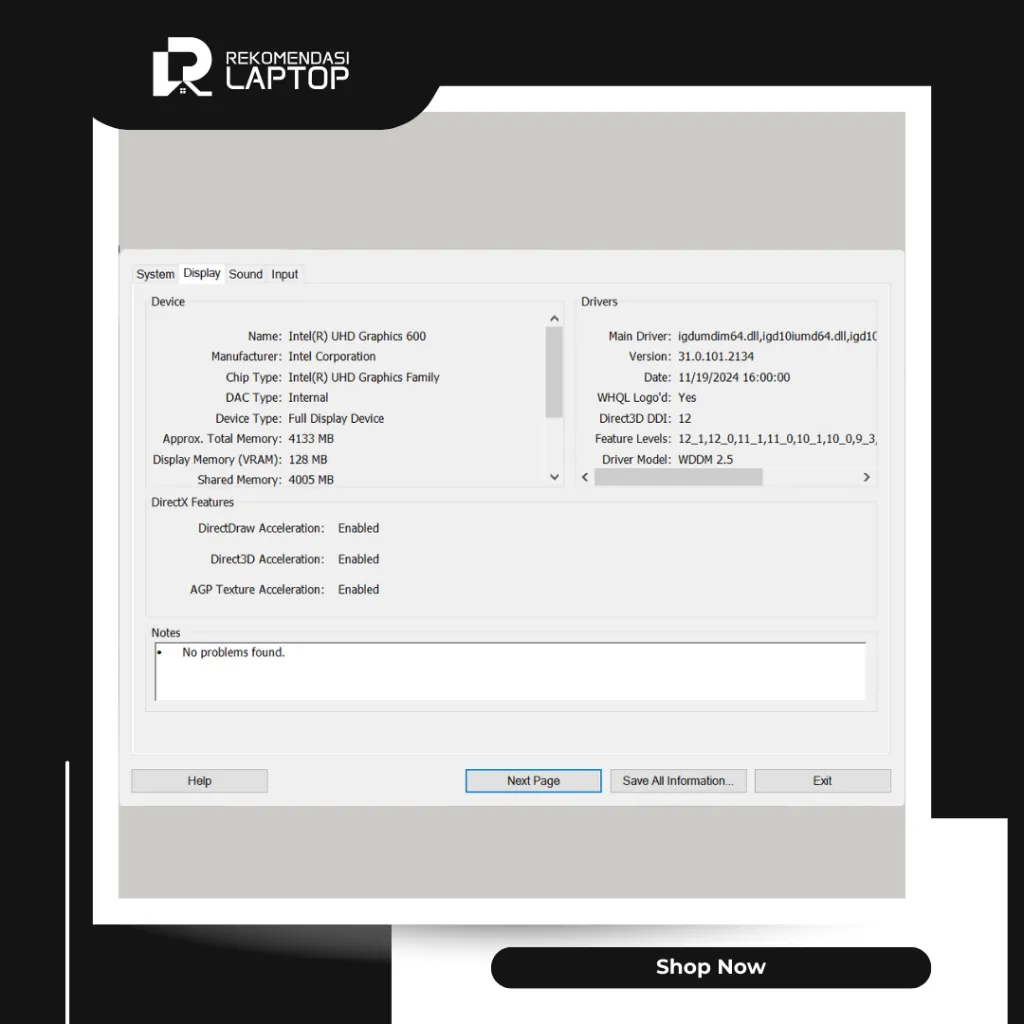The width and height of the screenshot is (1024, 1024).
Task: Switch to the System tab
Action: pos(155,273)
